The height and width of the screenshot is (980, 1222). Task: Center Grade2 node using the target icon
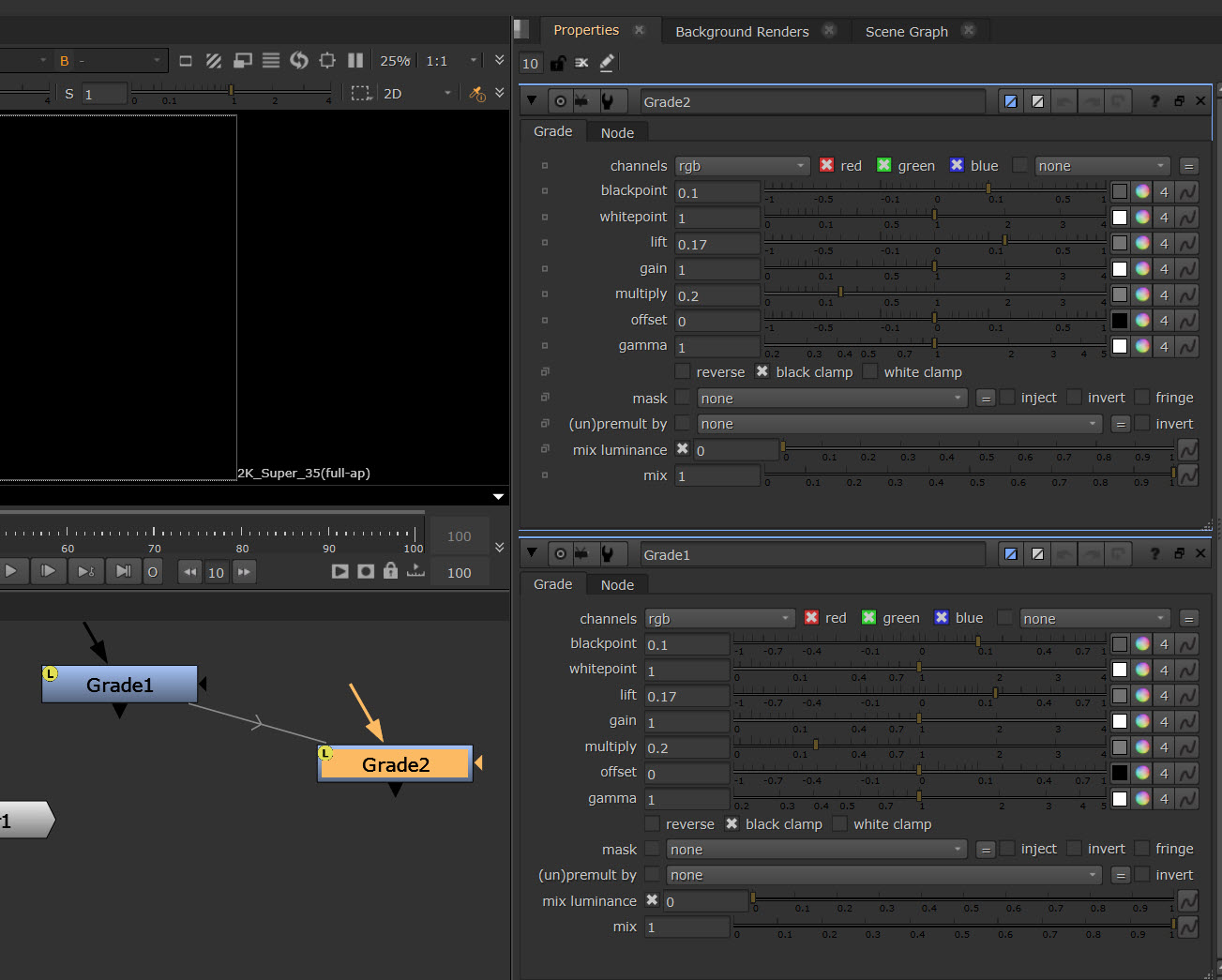click(560, 101)
